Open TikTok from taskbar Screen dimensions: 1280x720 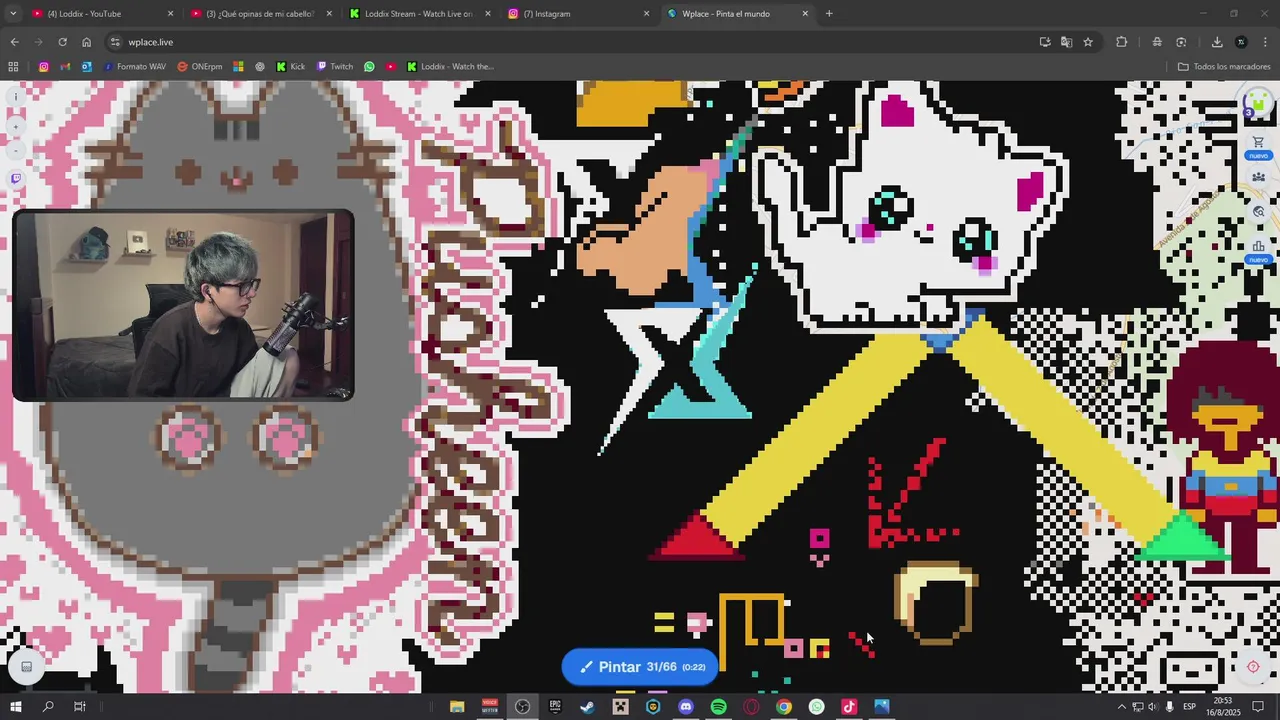tap(849, 707)
